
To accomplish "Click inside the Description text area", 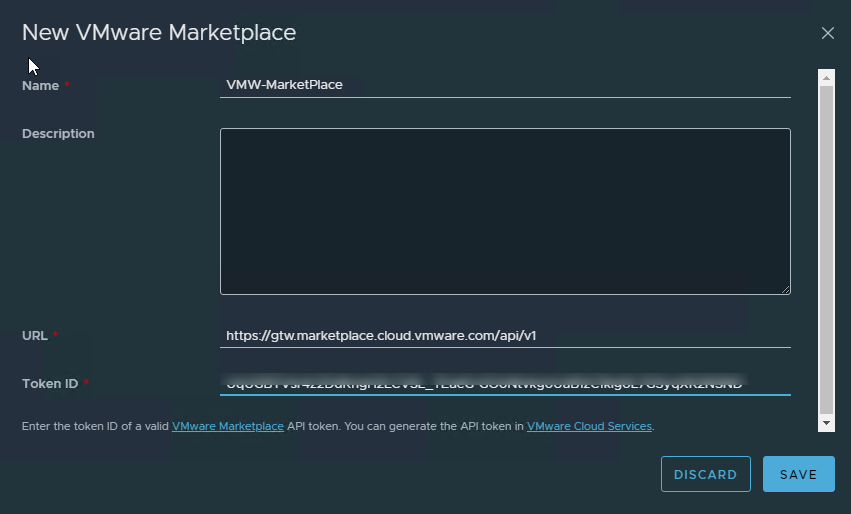I will (x=505, y=211).
